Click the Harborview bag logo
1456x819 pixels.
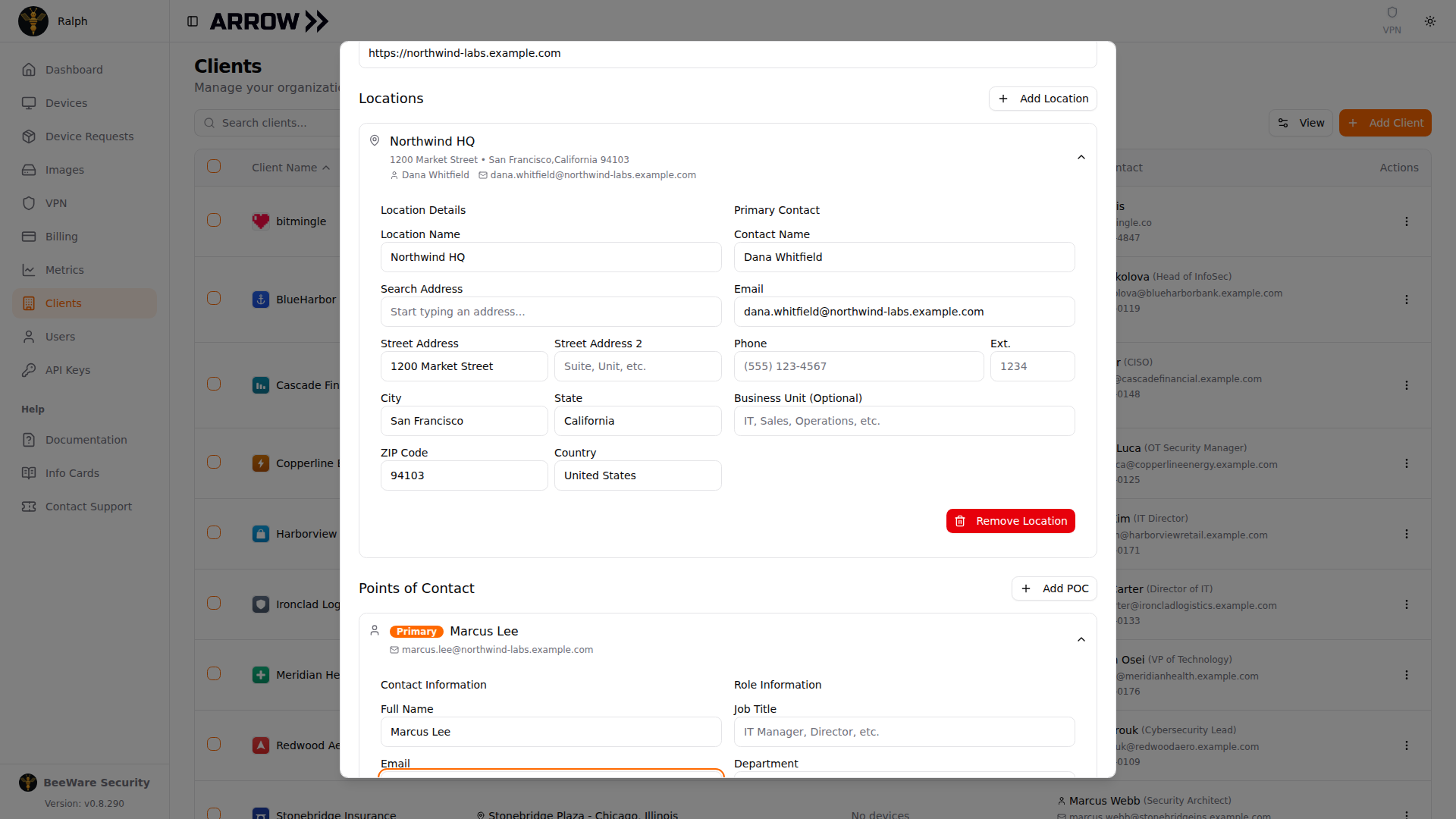pos(261,534)
